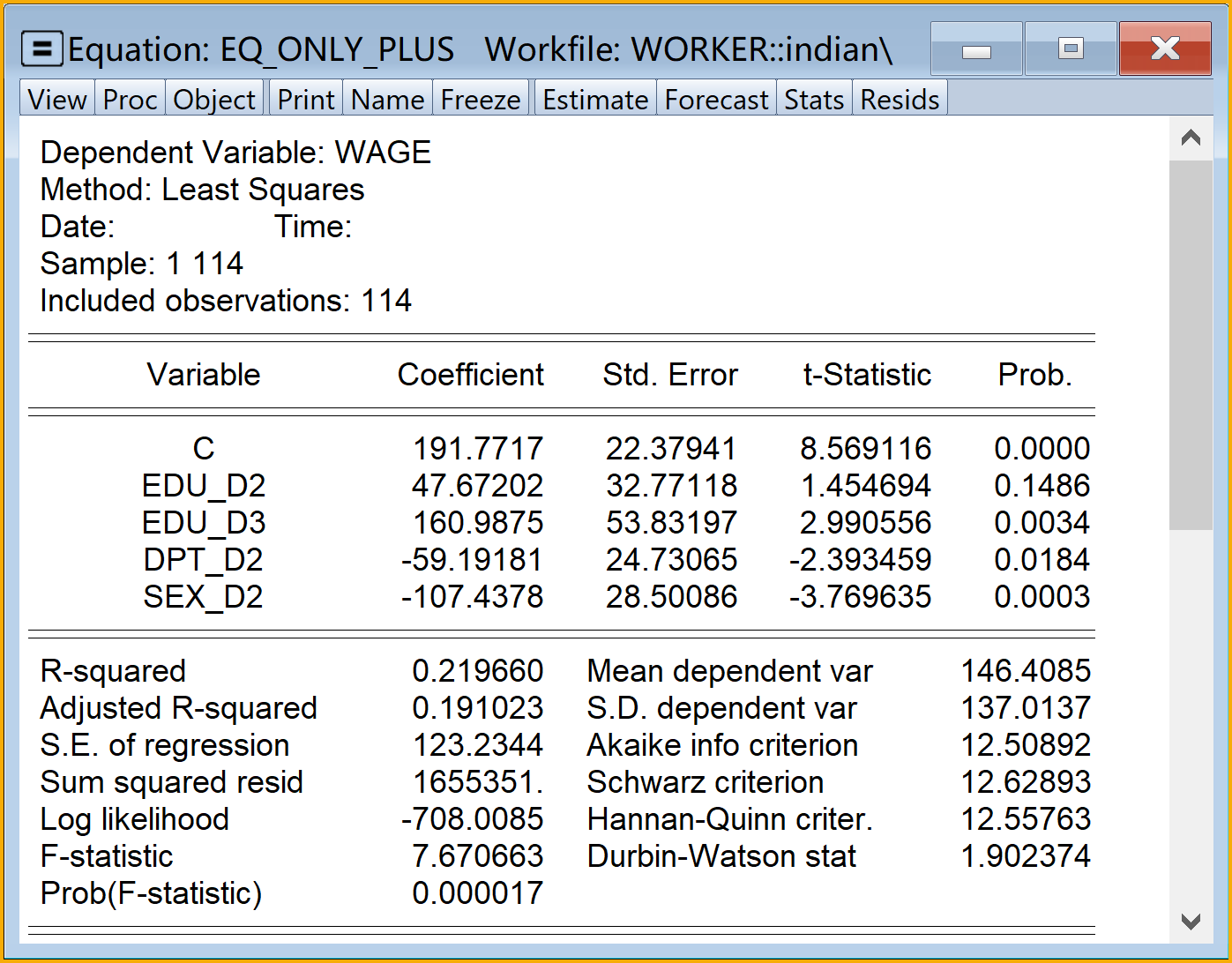The width and height of the screenshot is (1232, 963).
Task: Close the EQ_ONLY_PLUS equation window
Action: [1165, 49]
